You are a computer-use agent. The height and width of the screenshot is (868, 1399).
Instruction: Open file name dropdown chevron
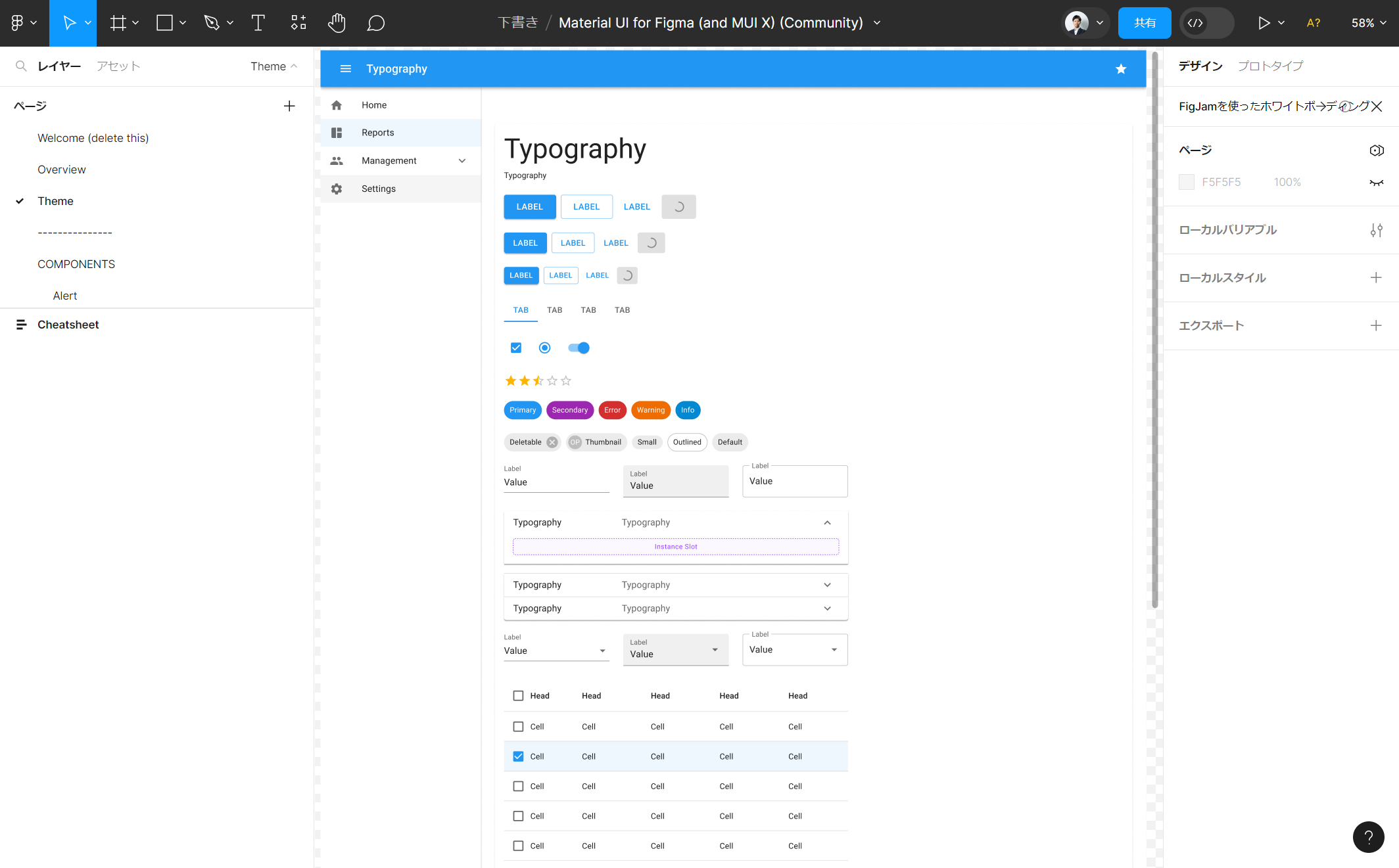click(x=877, y=23)
